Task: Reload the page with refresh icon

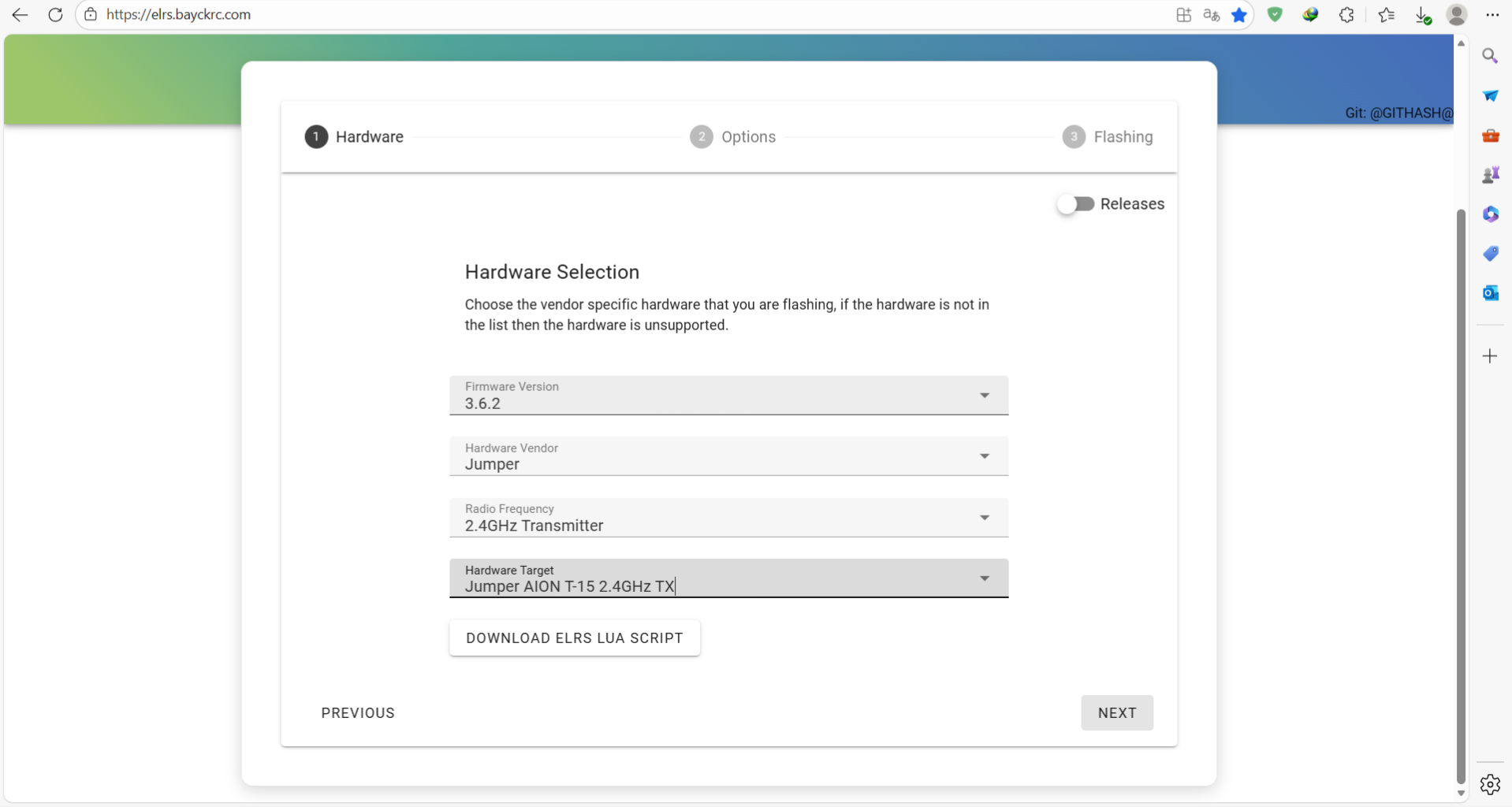Action: click(55, 15)
